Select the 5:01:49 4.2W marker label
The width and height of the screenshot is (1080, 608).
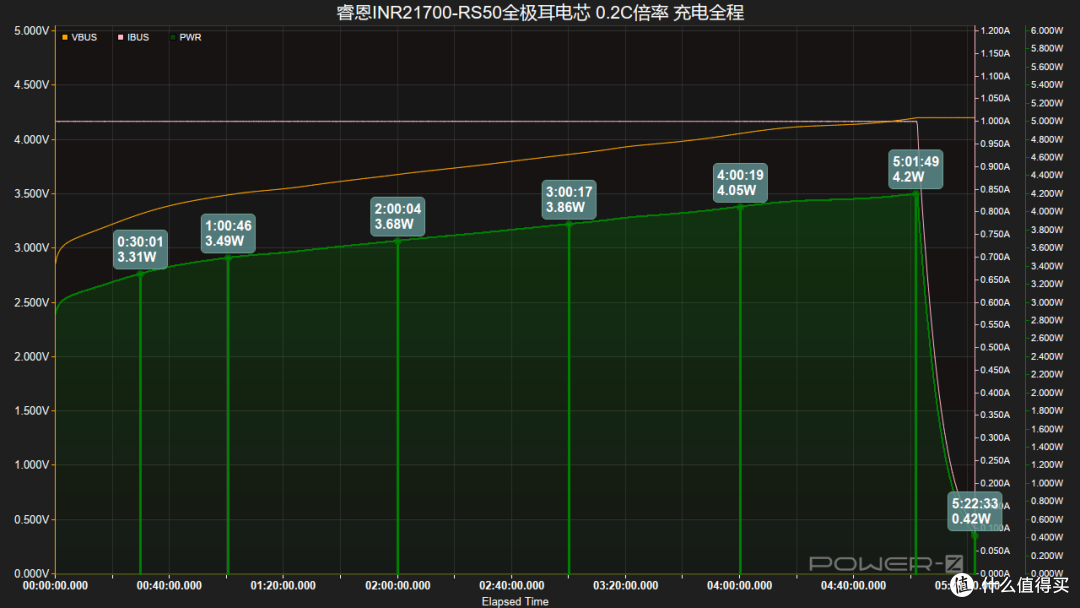click(x=915, y=169)
